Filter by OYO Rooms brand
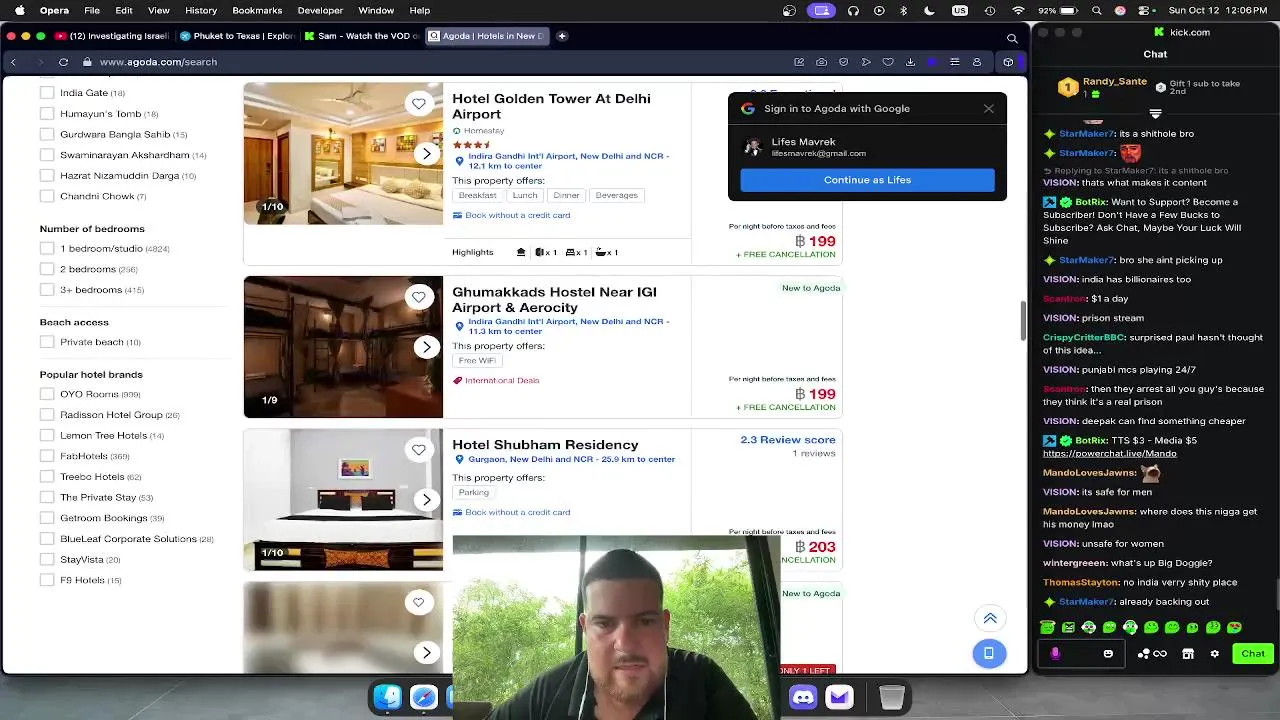This screenshot has width=1280, height=720. 47,394
